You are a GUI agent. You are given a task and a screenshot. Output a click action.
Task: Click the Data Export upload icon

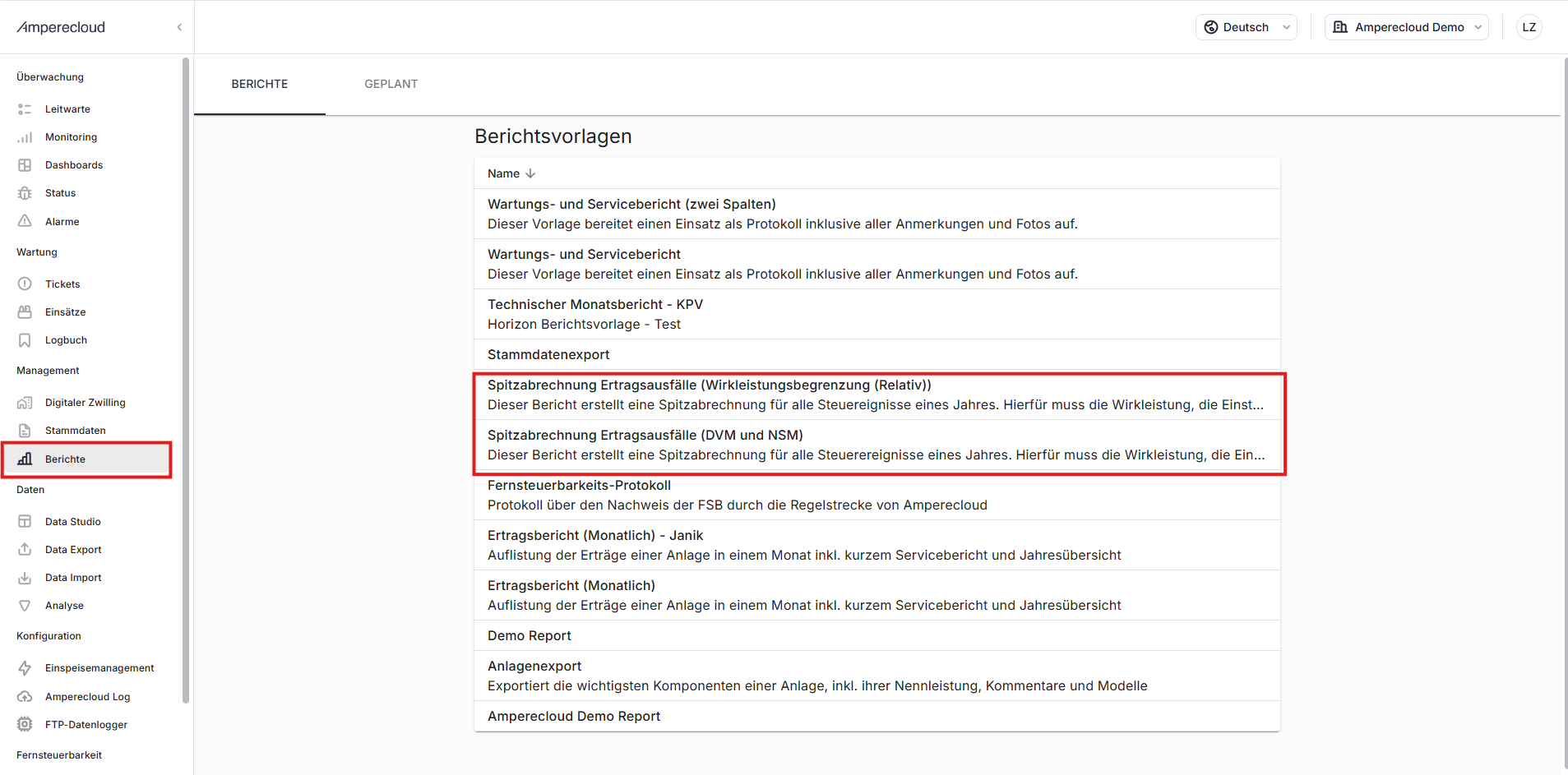[x=25, y=550]
